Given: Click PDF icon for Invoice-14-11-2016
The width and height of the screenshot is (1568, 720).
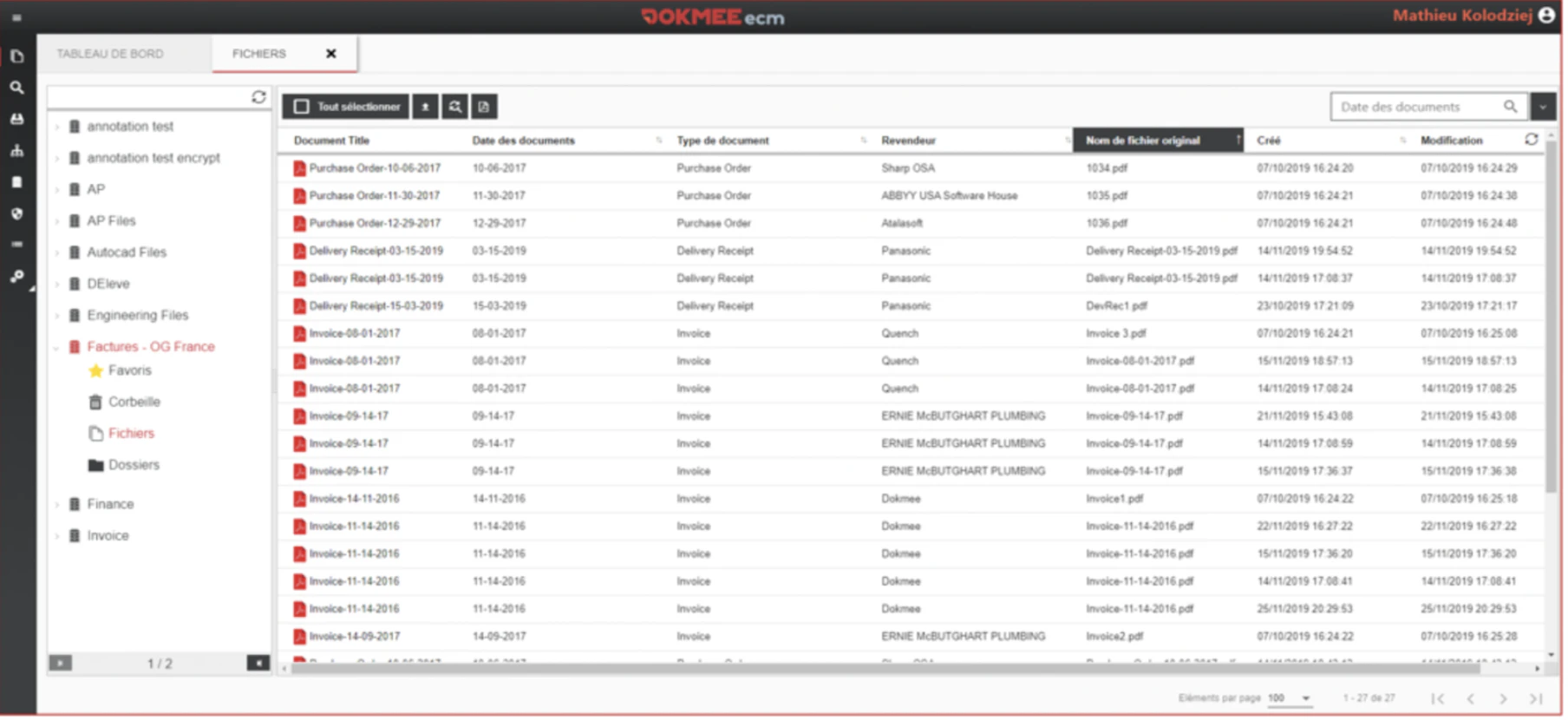Looking at the screenshot, I should pyautogui.click(x=299, y=499).
